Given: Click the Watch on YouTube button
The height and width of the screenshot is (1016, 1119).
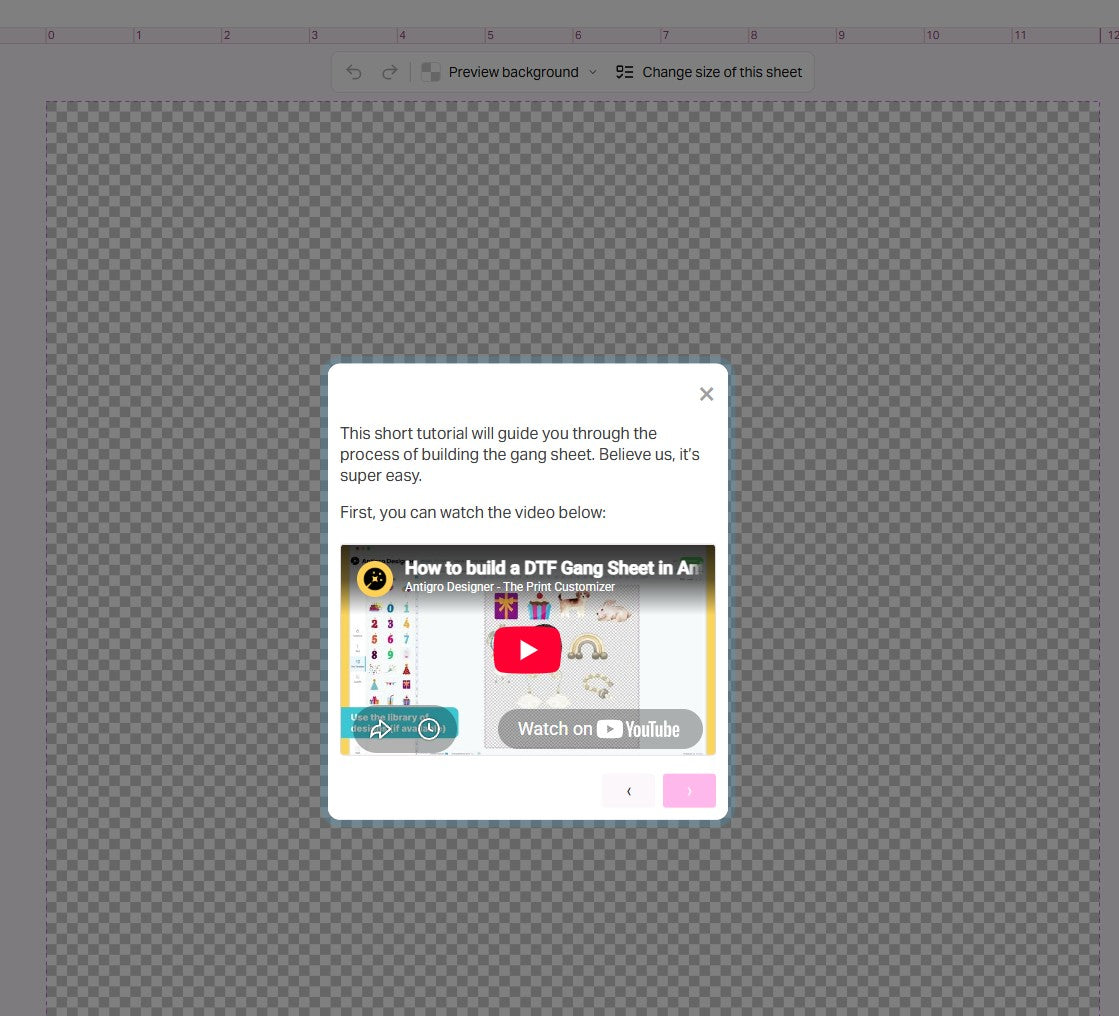Looking at the screenshot, I should [600, 728].
